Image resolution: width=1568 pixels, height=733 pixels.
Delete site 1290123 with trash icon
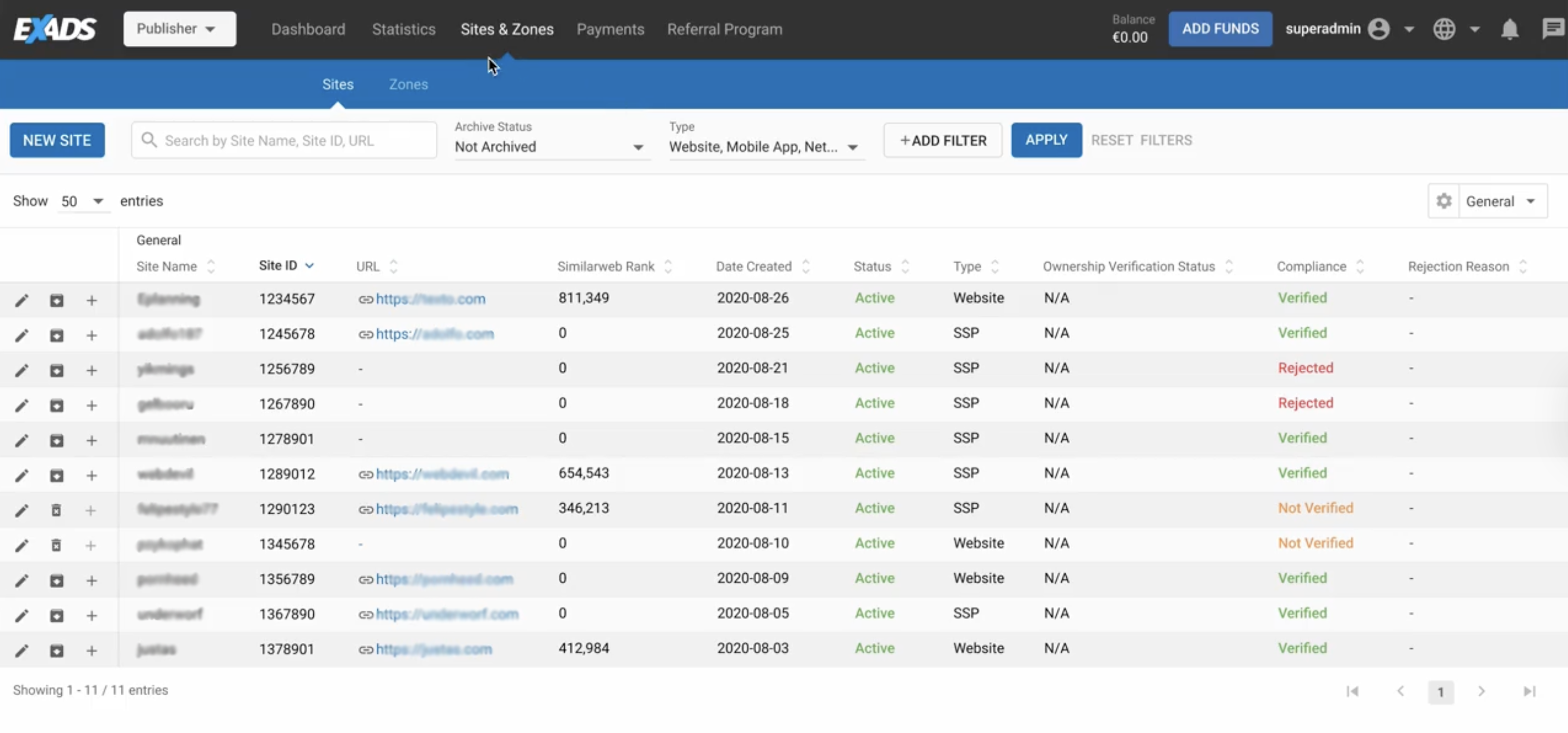click(x=56, y=510)
